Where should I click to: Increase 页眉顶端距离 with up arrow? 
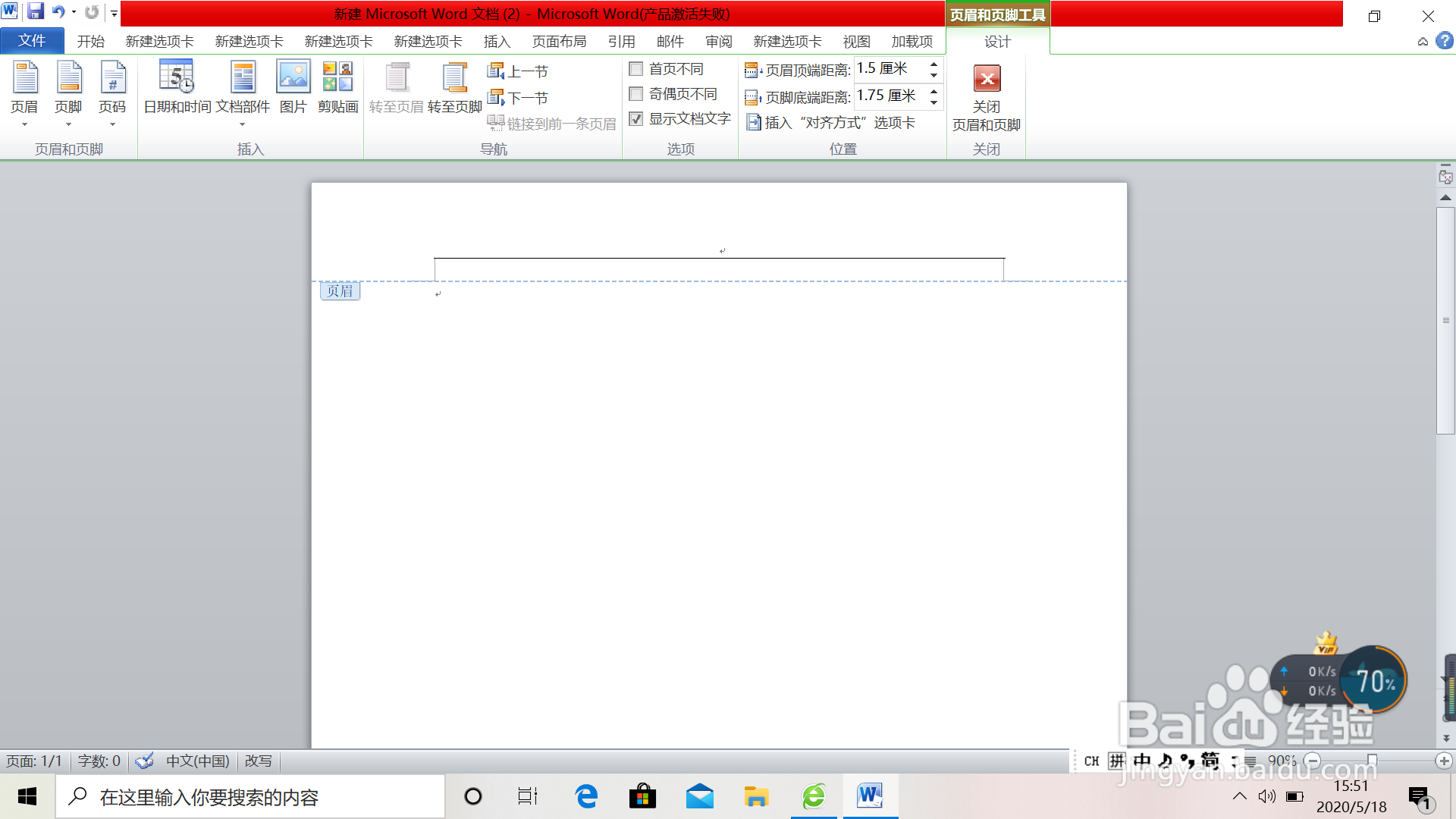pos(934,64)
